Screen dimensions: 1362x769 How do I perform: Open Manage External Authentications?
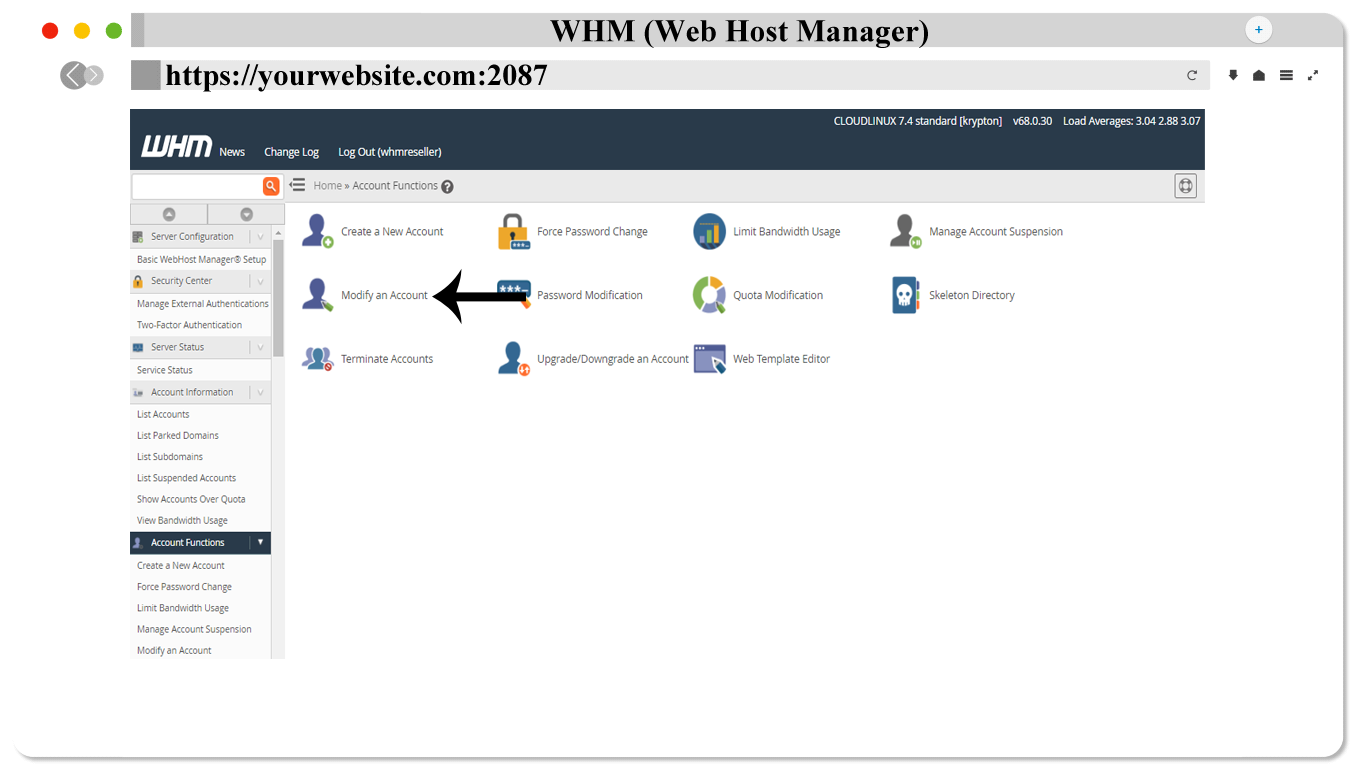click(x=203, y=303)
